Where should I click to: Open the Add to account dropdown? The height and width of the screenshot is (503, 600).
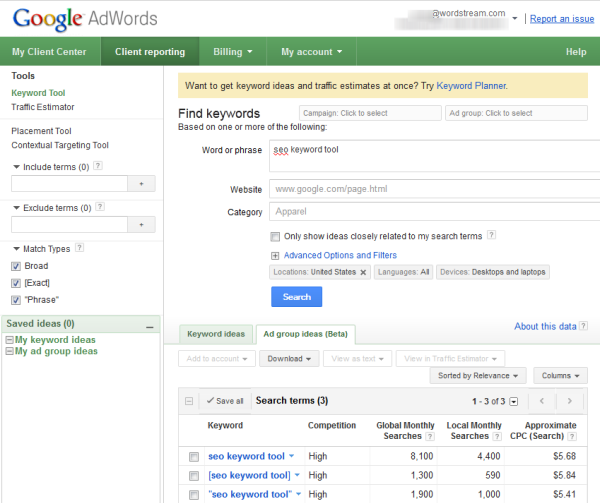click(x=217, y=359)
